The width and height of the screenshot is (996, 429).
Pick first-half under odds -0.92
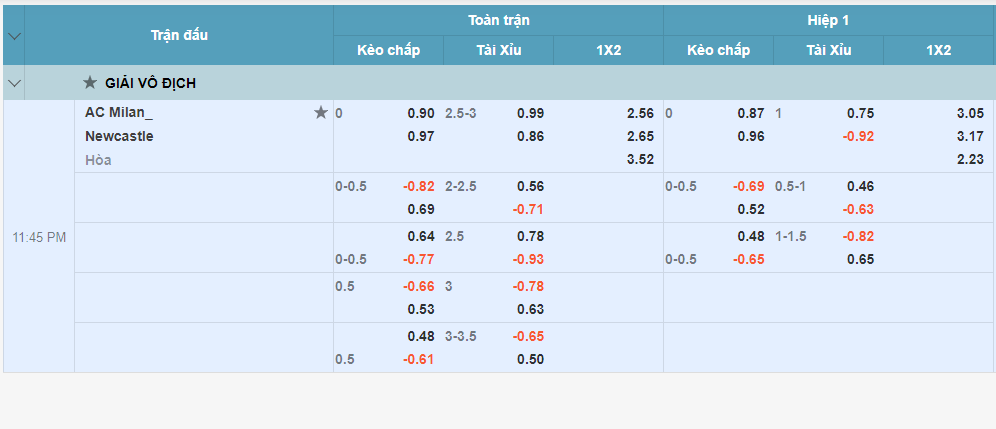coord(858,137)
